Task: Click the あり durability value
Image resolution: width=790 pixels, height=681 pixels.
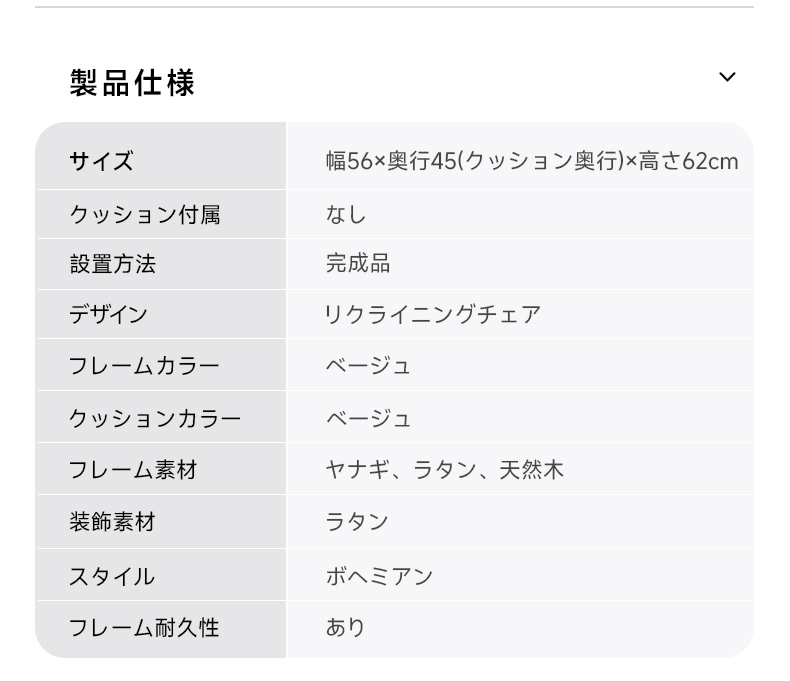Action: (x=345, y=628)
